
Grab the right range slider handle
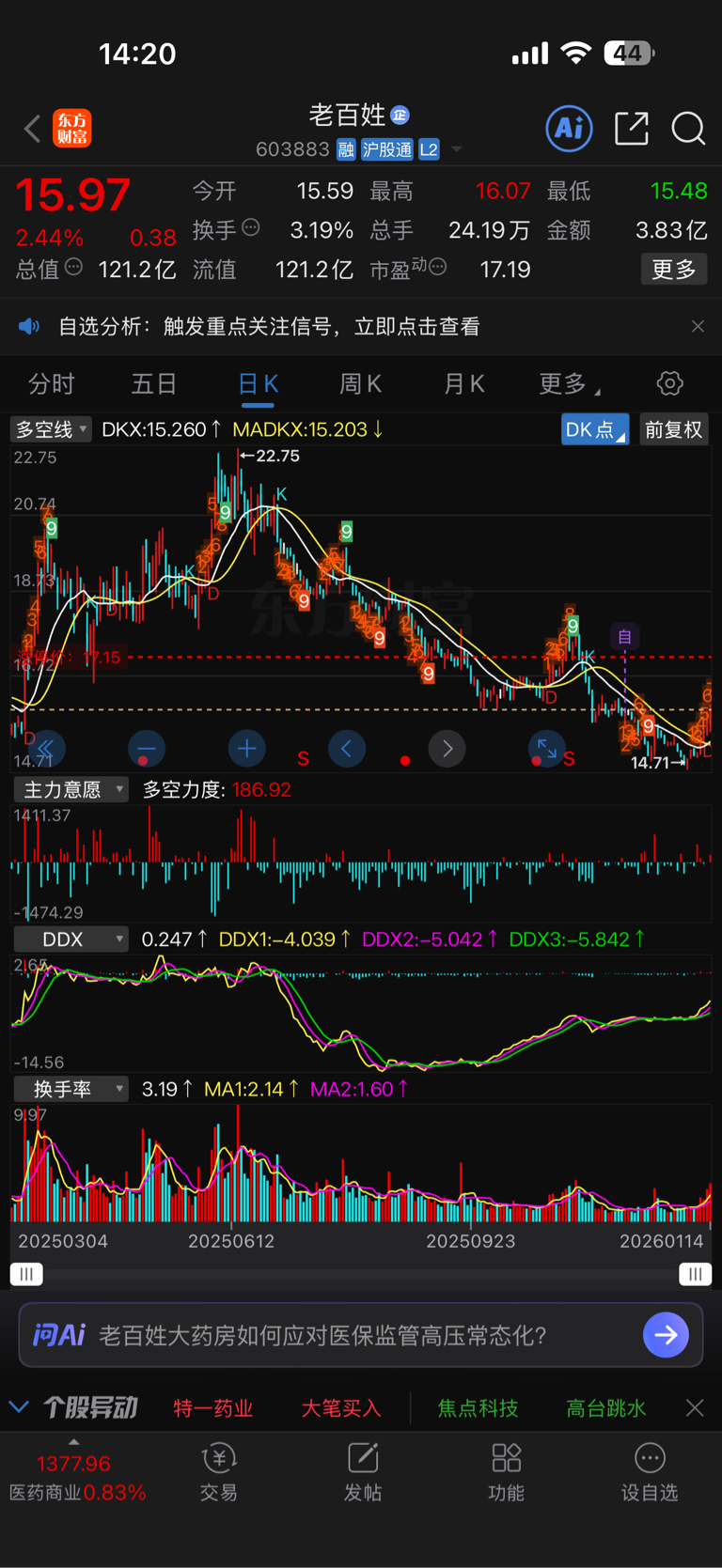pos(695,1274)
